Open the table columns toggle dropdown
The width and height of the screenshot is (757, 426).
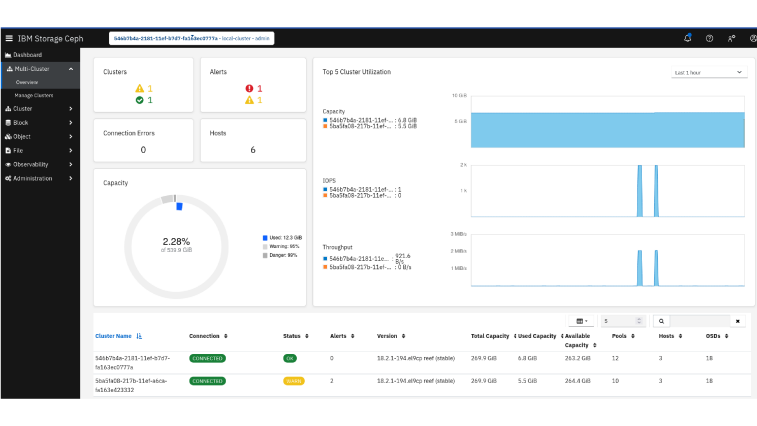pos(581,321)
